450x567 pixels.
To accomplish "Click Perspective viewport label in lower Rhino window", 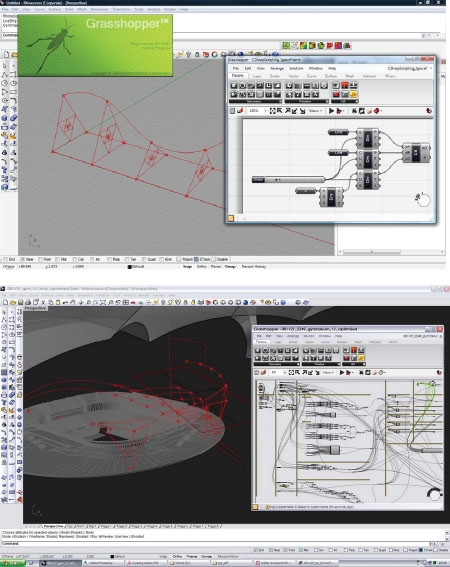I will tap(35, 308).
